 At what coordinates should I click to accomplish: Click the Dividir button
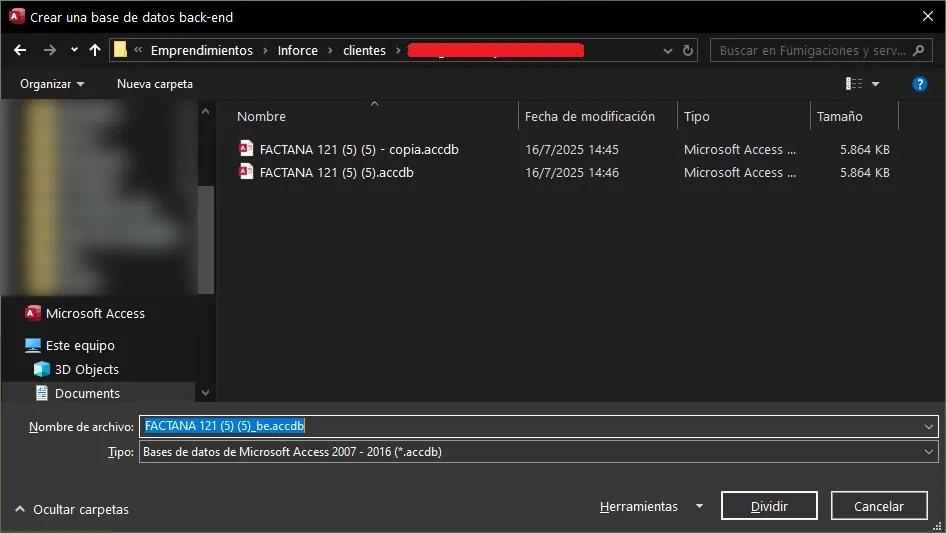point(769,507)
